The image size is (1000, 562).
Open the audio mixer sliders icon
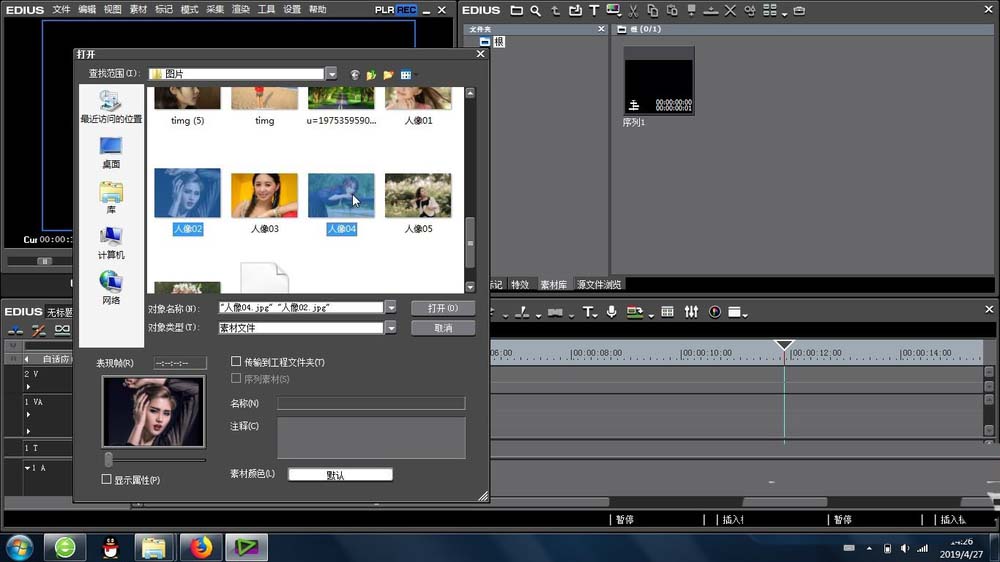point(691,312)
